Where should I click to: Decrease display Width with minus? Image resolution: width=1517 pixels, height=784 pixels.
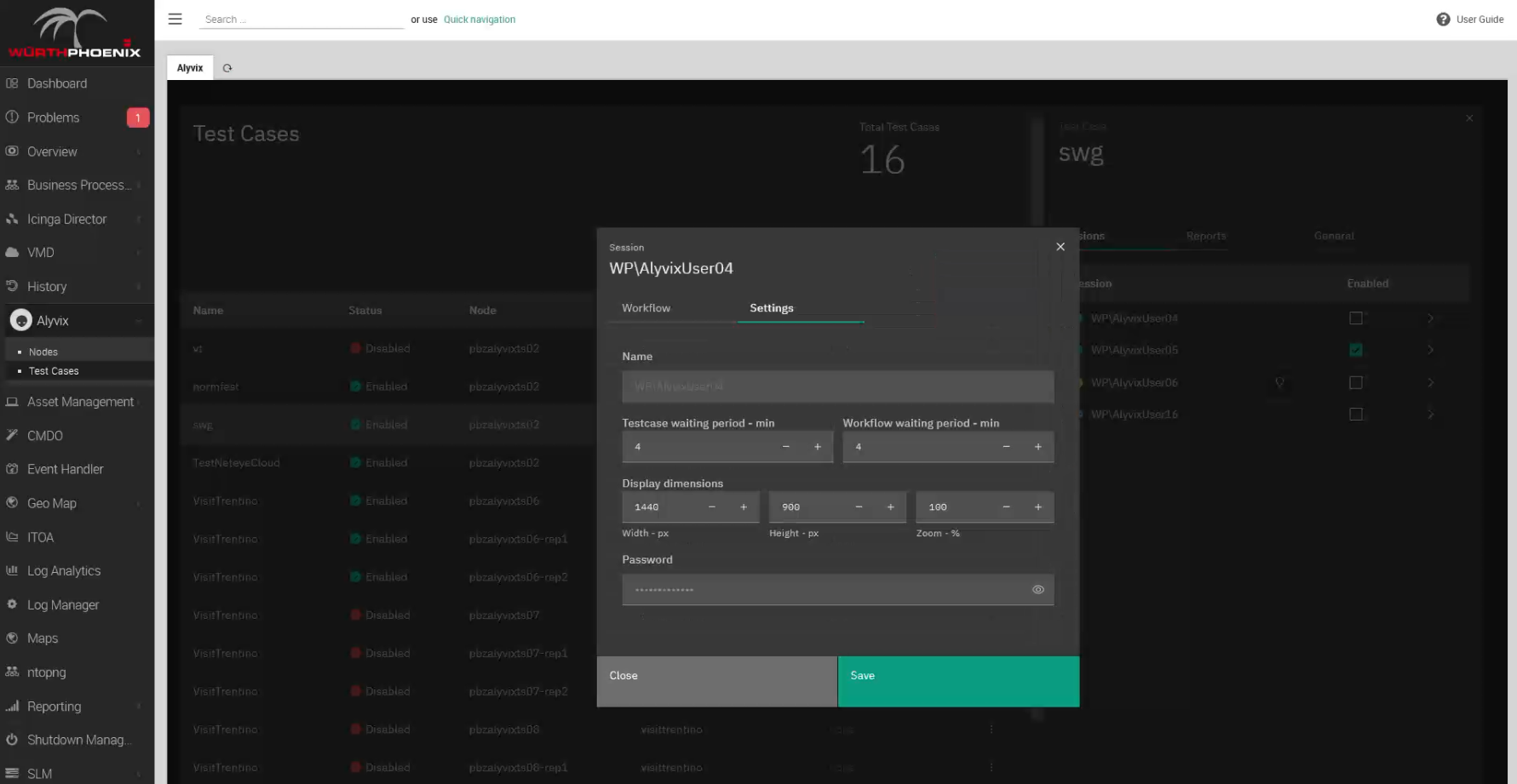pyautogui.click(x=712, y=507)
